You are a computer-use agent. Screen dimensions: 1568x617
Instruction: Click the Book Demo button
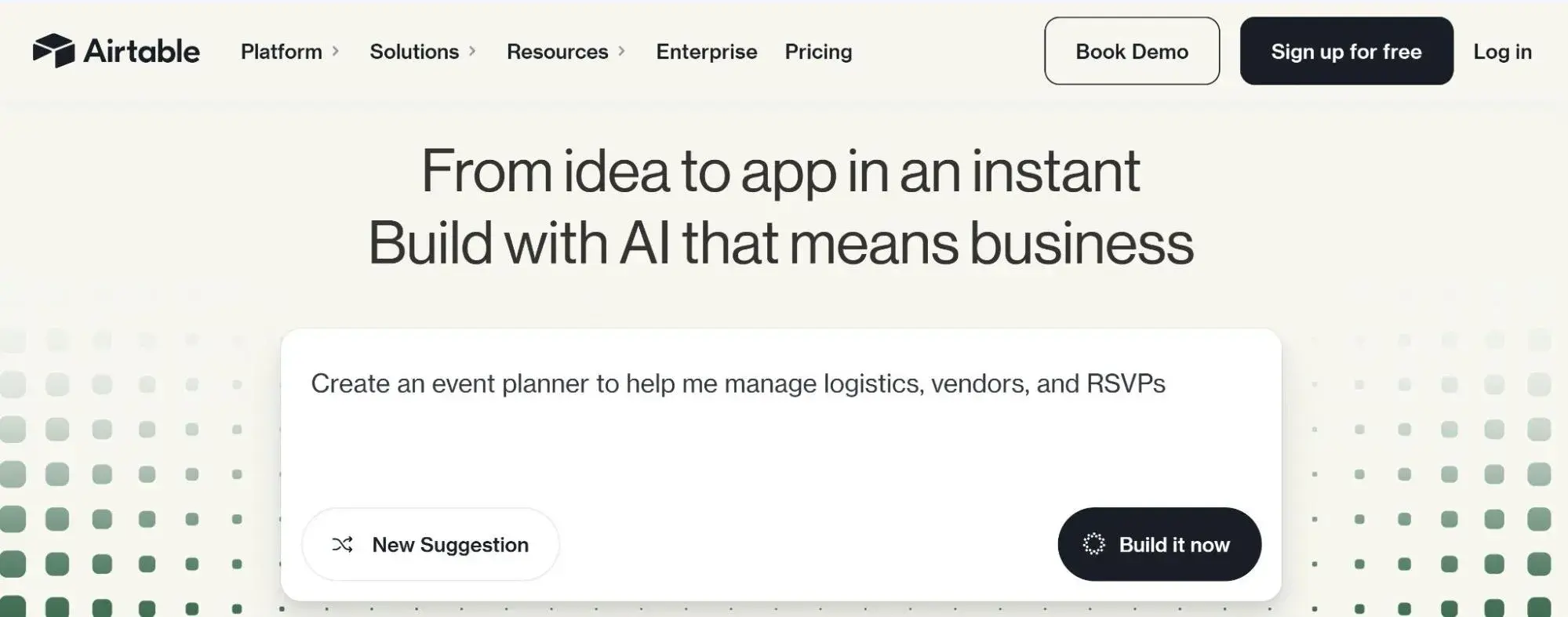(x=1131, y=51)
